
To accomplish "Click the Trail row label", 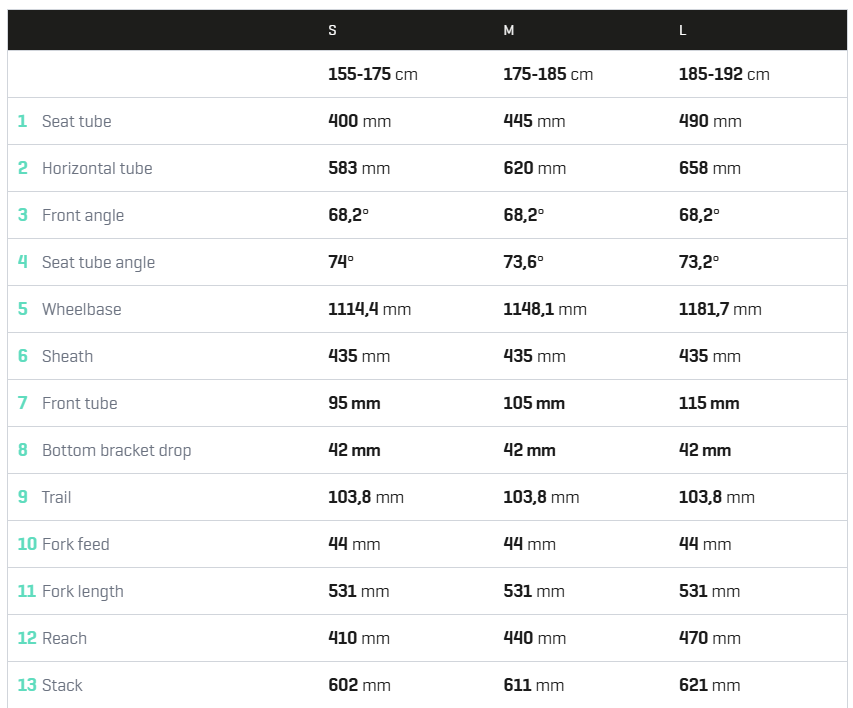I will point(57,497).
